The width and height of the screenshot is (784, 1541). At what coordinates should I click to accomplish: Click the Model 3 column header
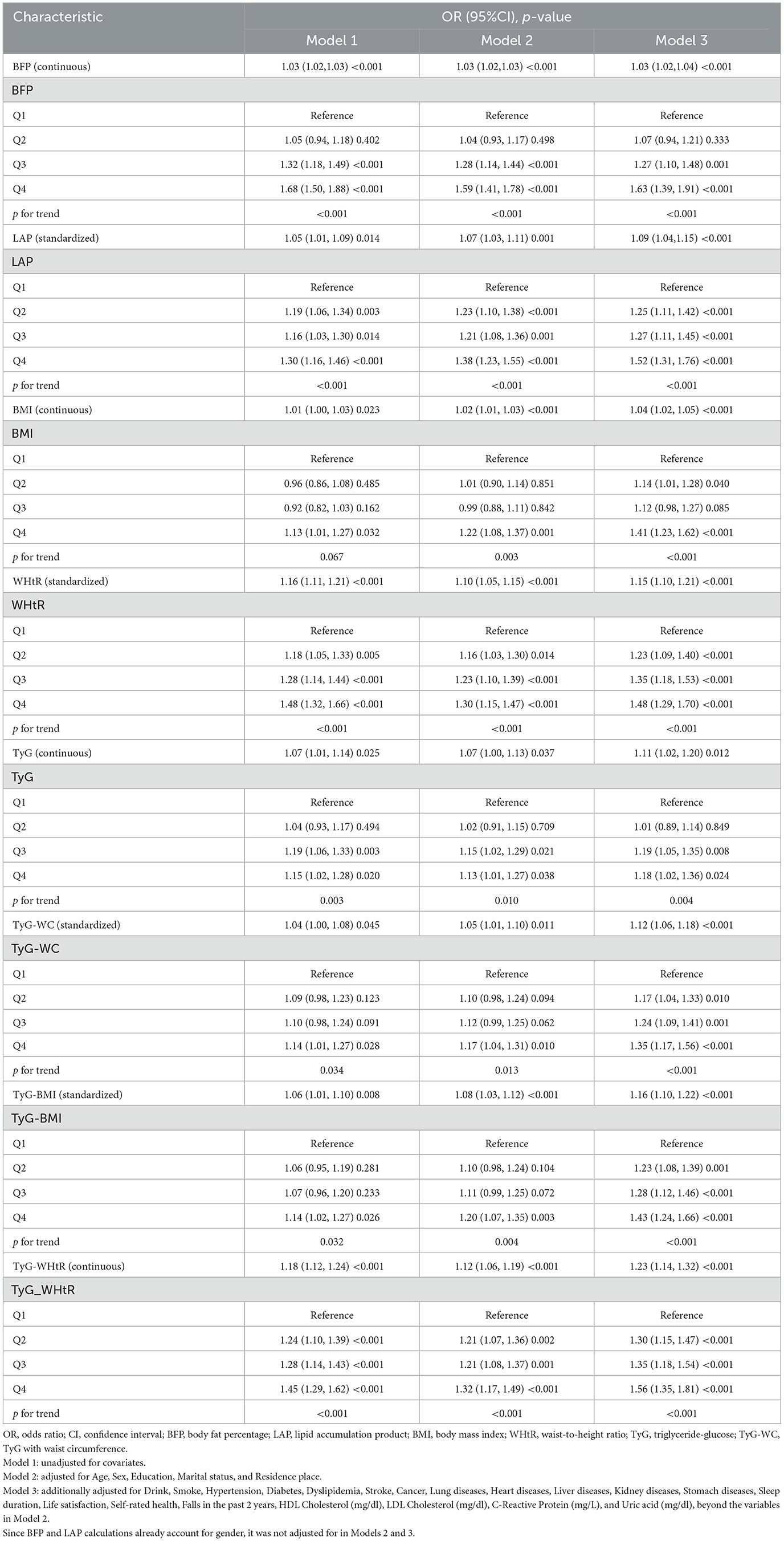(681, 40)
